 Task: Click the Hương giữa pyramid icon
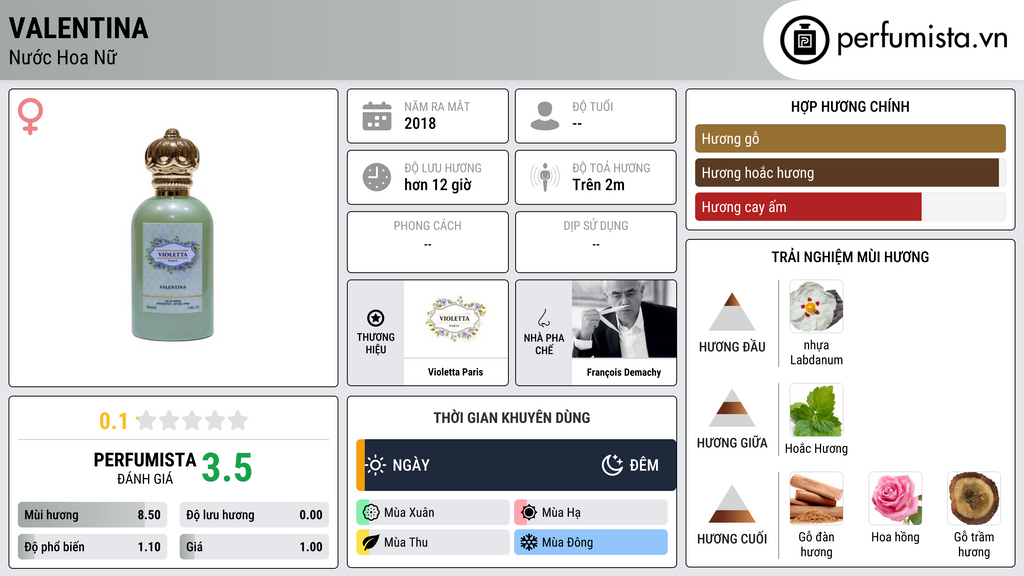click(732, 408)
